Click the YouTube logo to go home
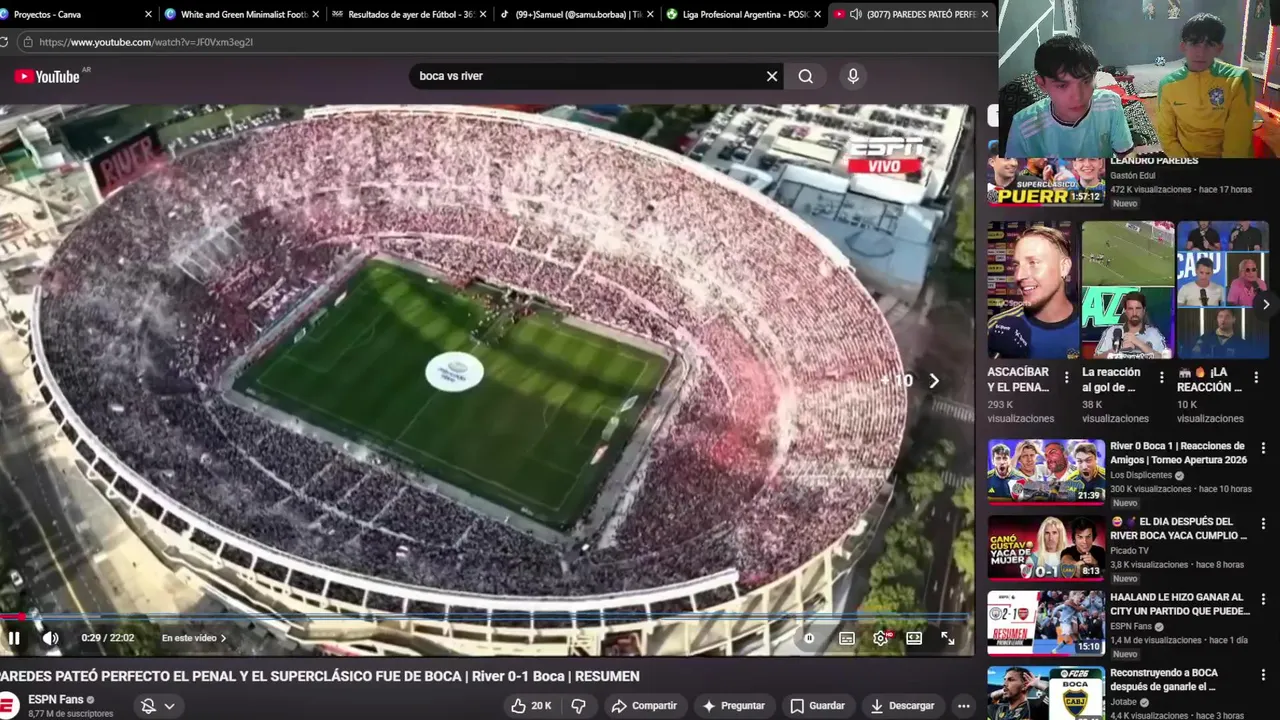 (47, 77)
